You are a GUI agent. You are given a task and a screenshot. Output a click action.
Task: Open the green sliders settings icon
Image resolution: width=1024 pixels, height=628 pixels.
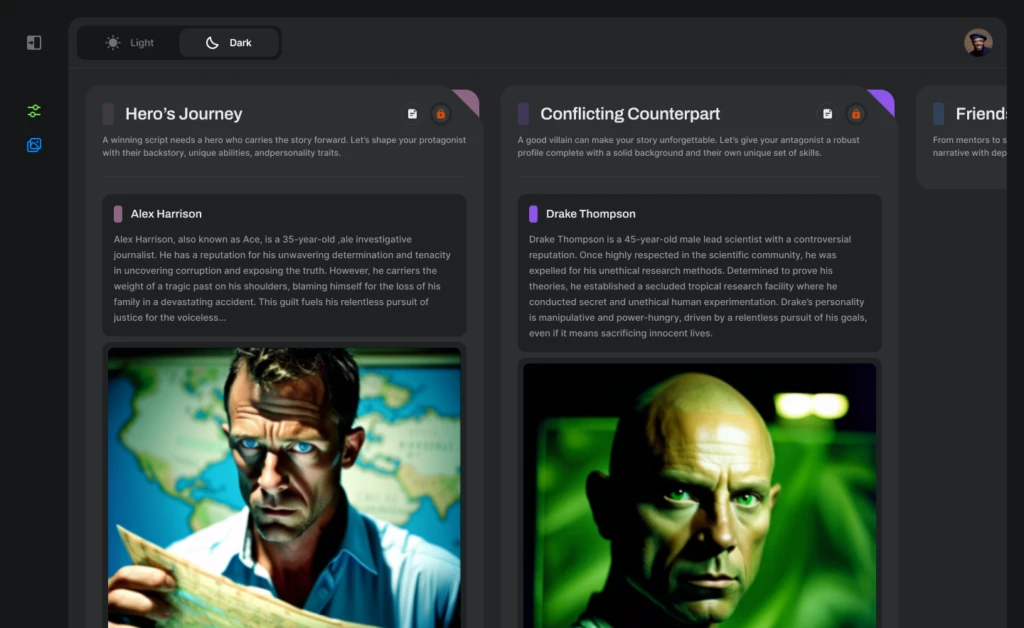click(34, 111)
